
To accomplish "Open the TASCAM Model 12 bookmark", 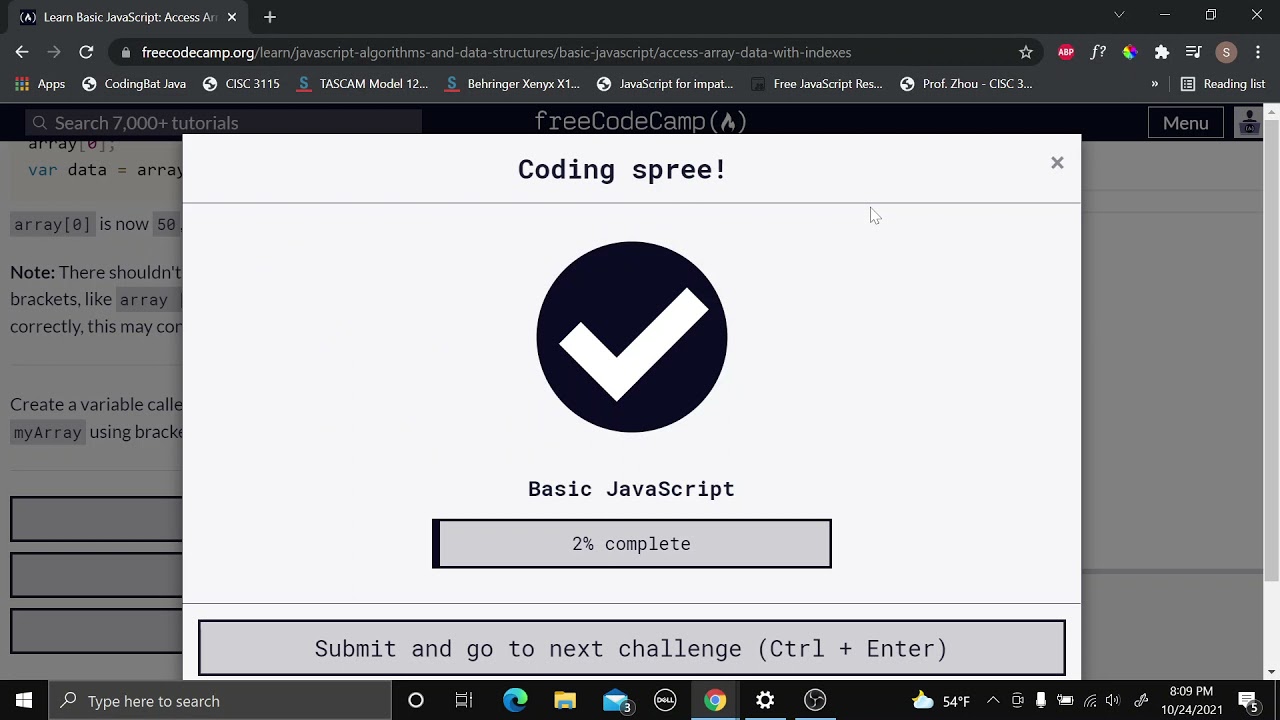I will click(x=363, y=84).
